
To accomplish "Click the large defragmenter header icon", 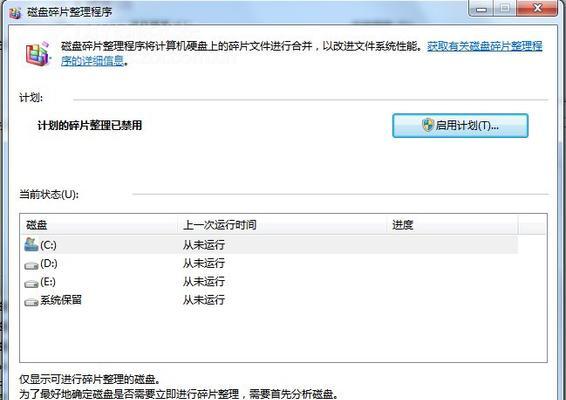I will tap(38, 54).
